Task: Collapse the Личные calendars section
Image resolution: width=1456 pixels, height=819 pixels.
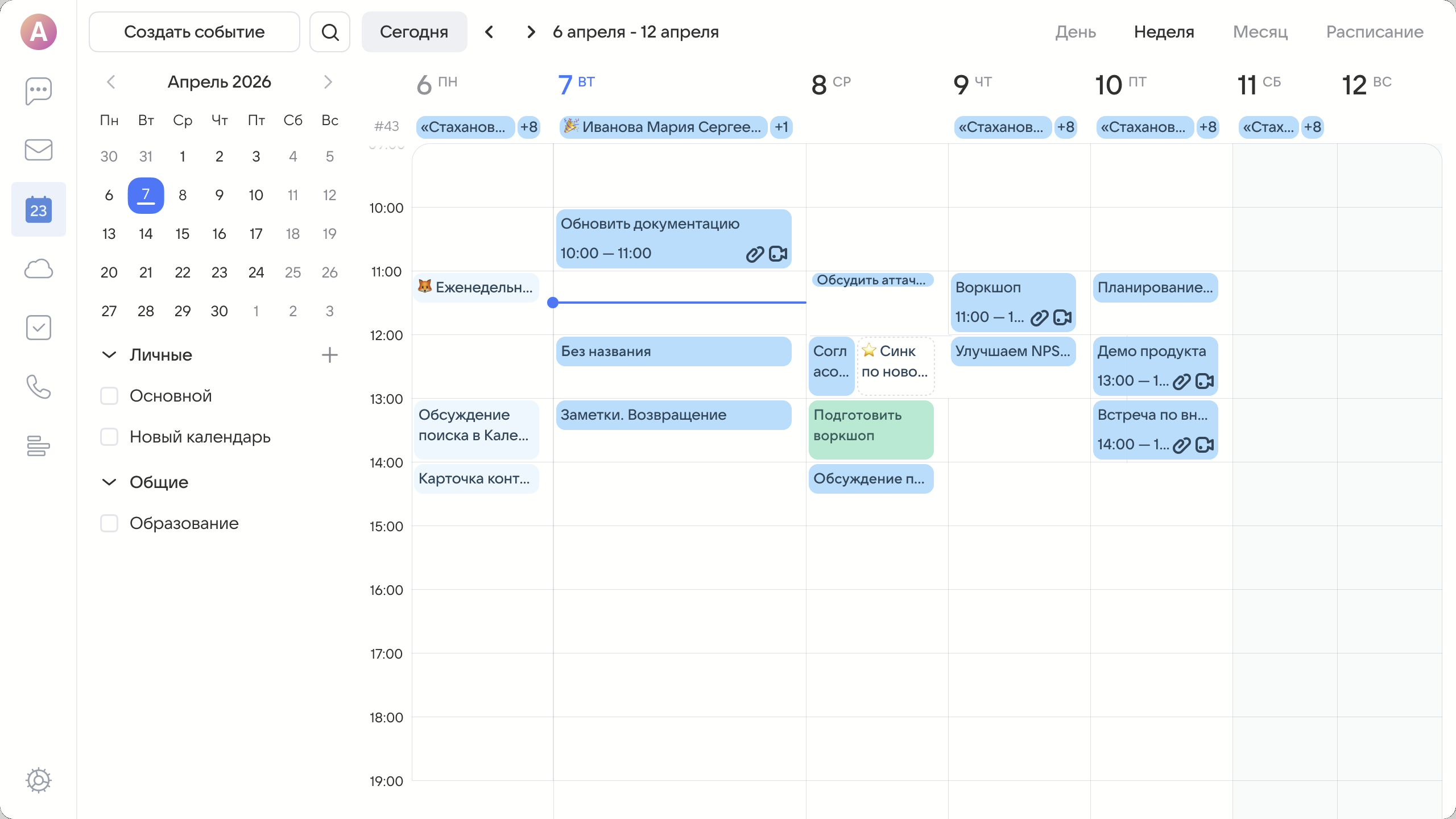Action: coord(109,355)
